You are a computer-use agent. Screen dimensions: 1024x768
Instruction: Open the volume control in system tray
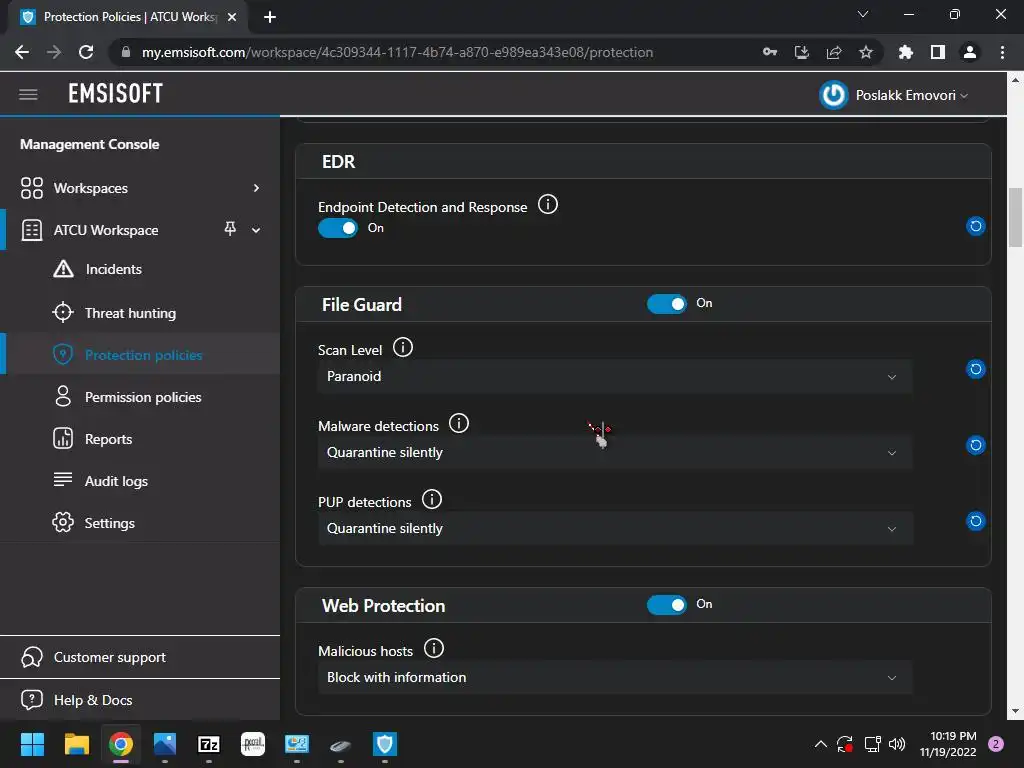[x=897, y=744]
